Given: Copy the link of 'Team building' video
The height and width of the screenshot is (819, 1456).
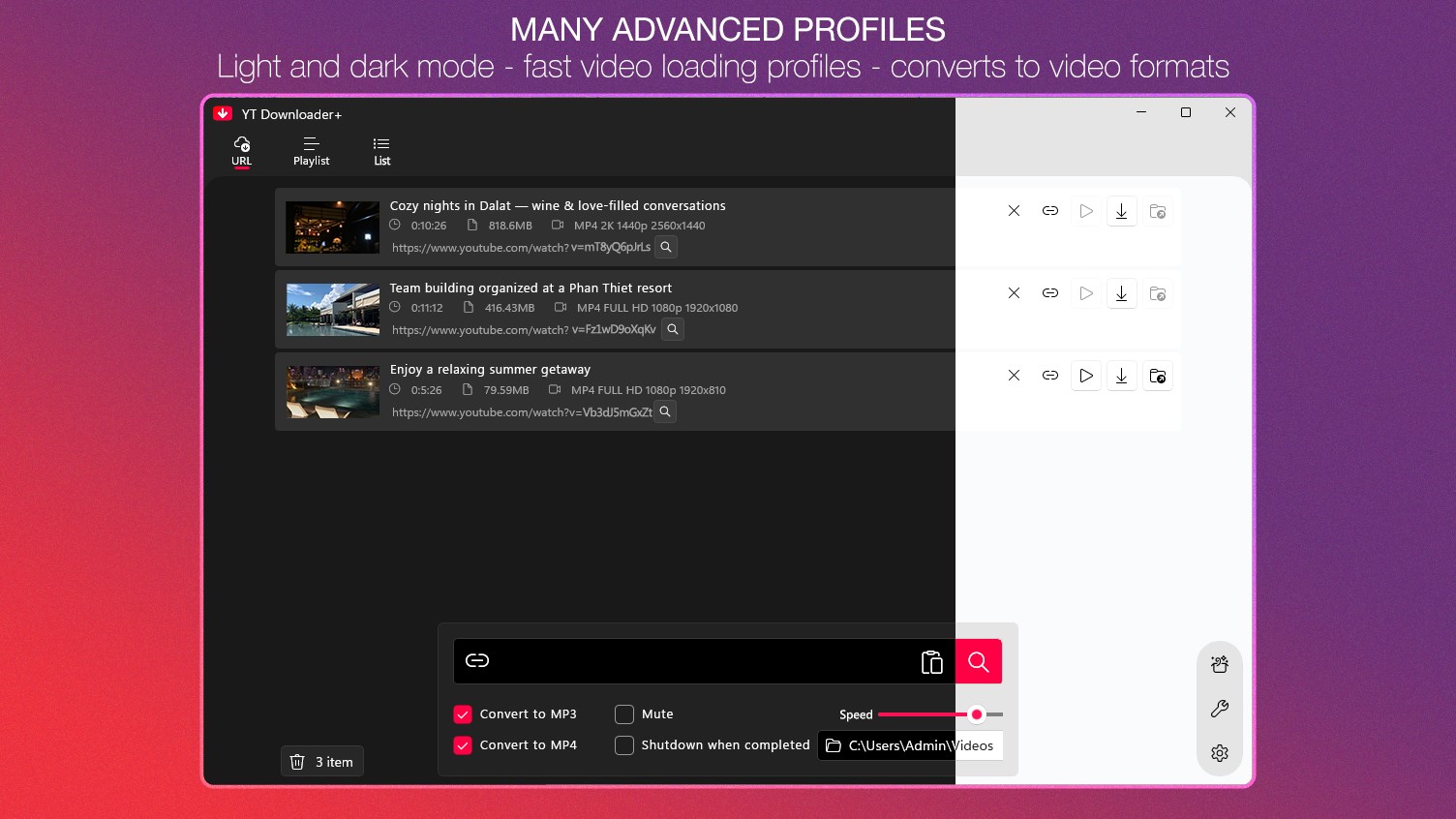Looking at the screenshot, I should point(1049,292).
